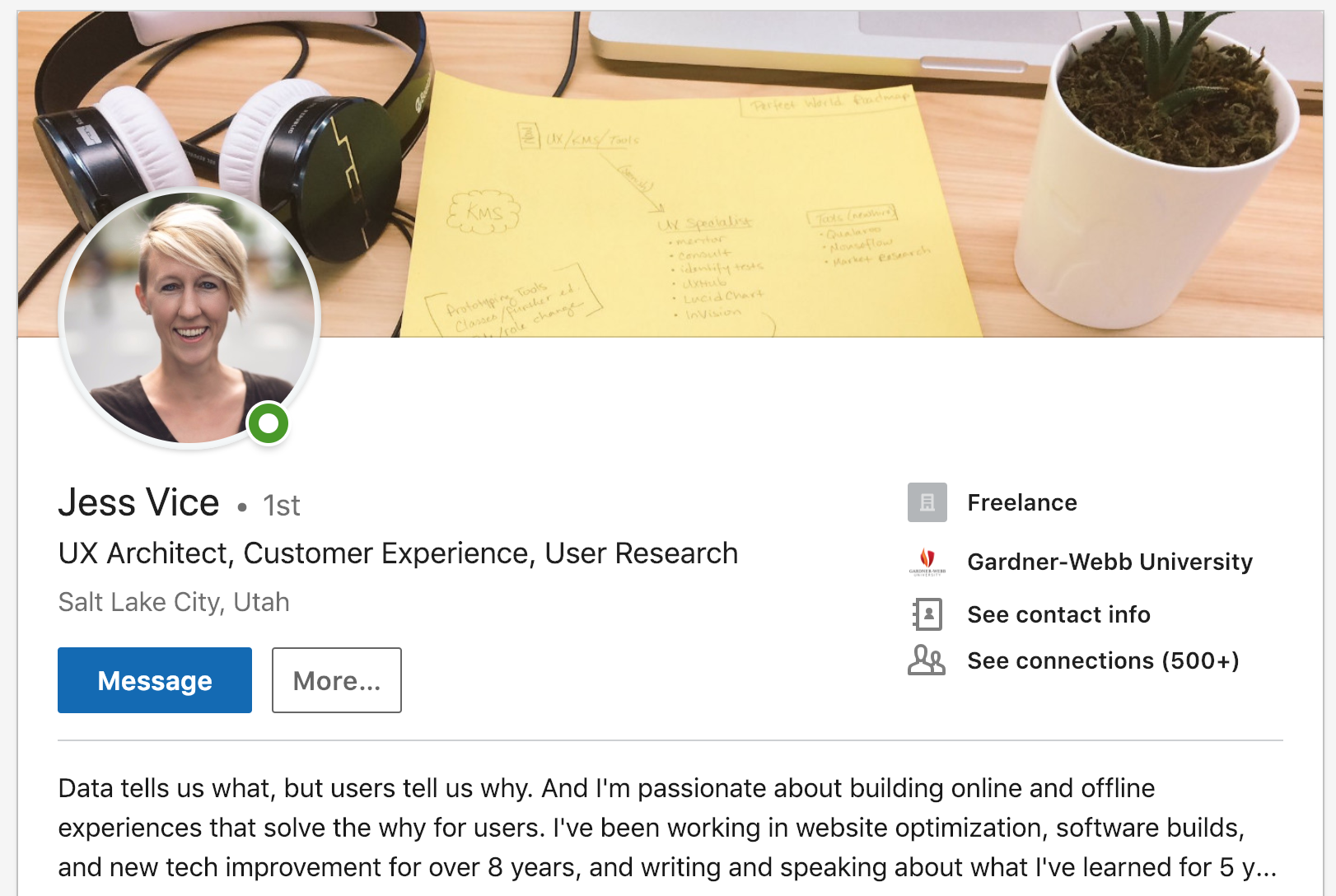Image resolution: width=1336 pixels, height=896 pixels.
Task: Expand the truncated summary at the ellipsis
Action: pyautogui.click(x=1259, y=867)
